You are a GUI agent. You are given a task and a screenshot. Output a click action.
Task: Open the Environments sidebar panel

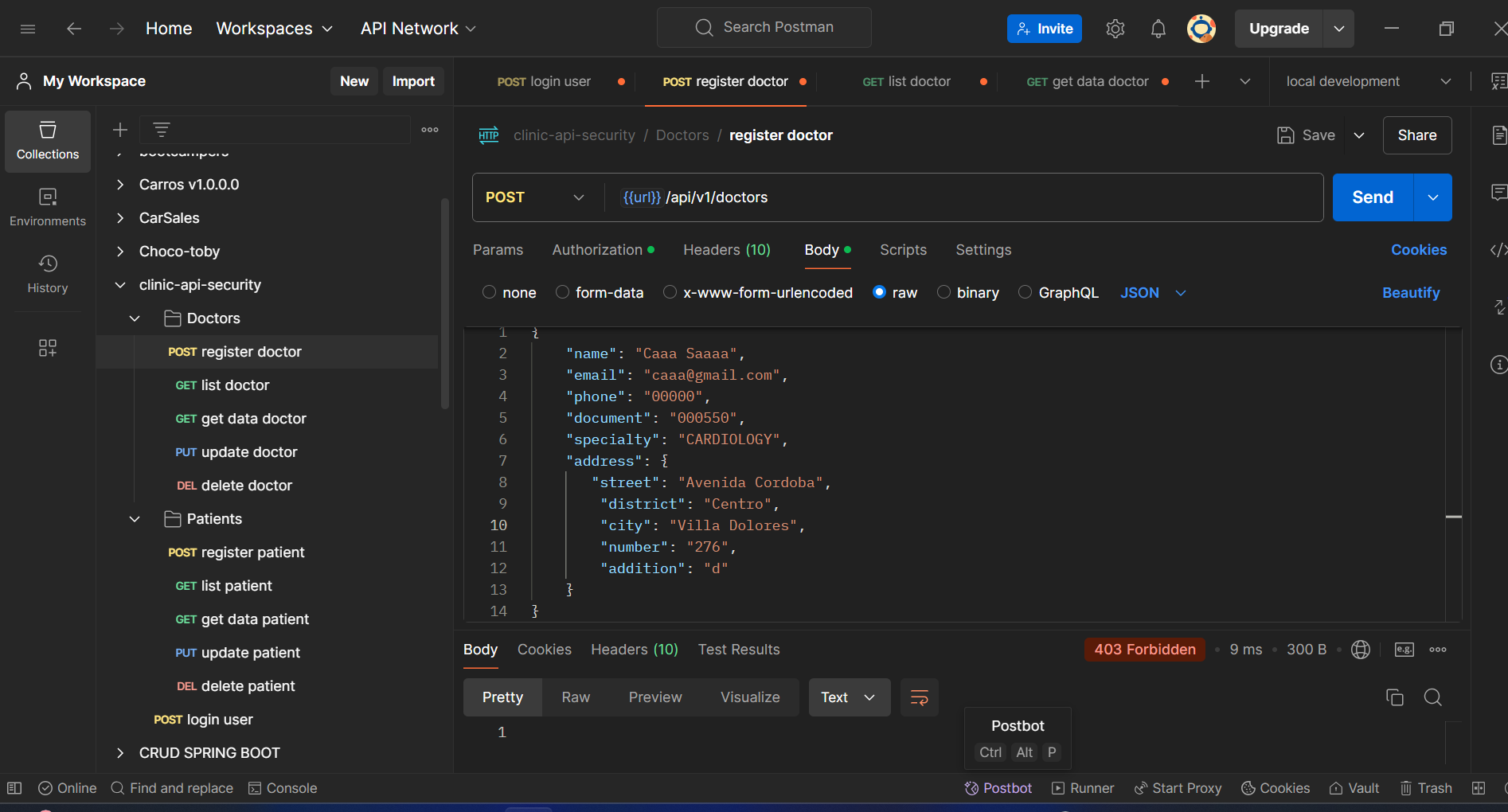48,208
